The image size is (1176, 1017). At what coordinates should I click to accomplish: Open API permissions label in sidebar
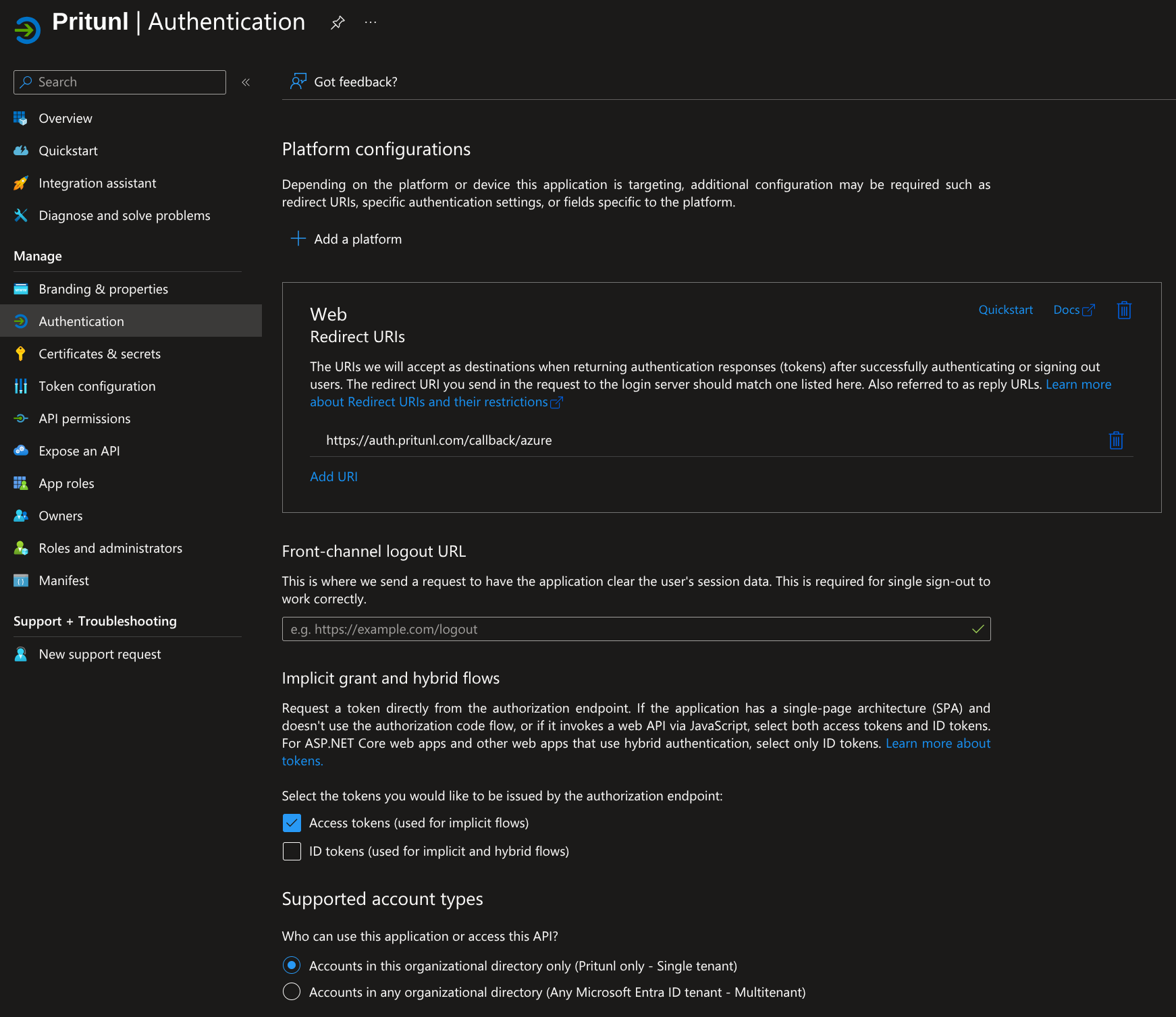coord(84,418)
